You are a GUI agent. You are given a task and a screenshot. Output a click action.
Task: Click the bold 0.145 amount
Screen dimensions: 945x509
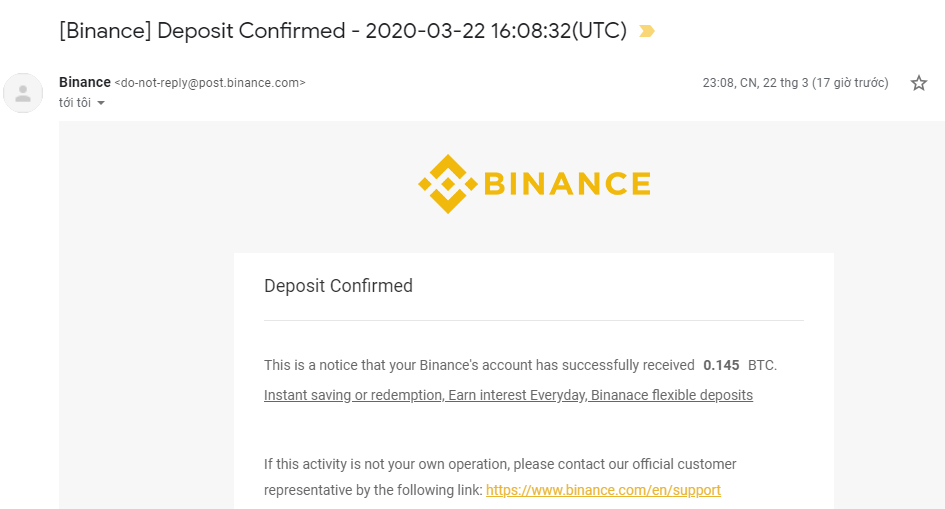tap(721, 365)
